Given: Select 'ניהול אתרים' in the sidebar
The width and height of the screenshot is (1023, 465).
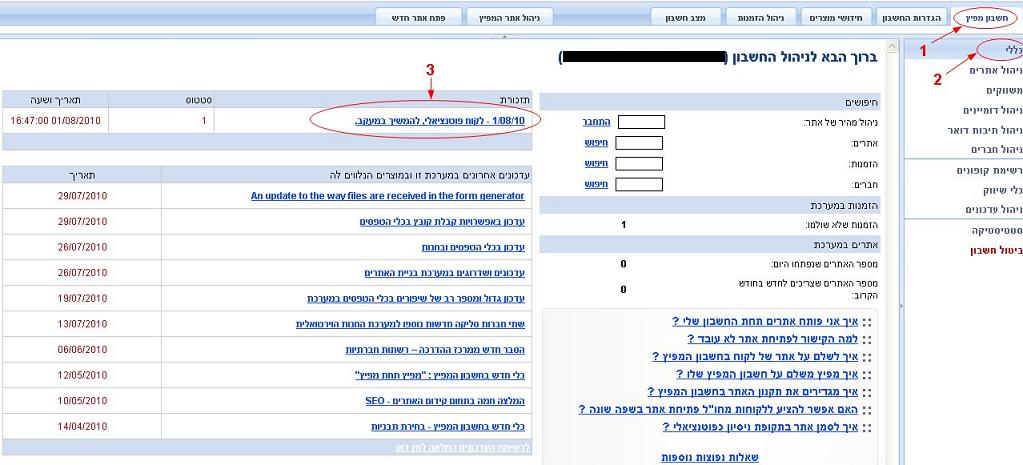Looking at the screenshot, I should tap(996, 70).
